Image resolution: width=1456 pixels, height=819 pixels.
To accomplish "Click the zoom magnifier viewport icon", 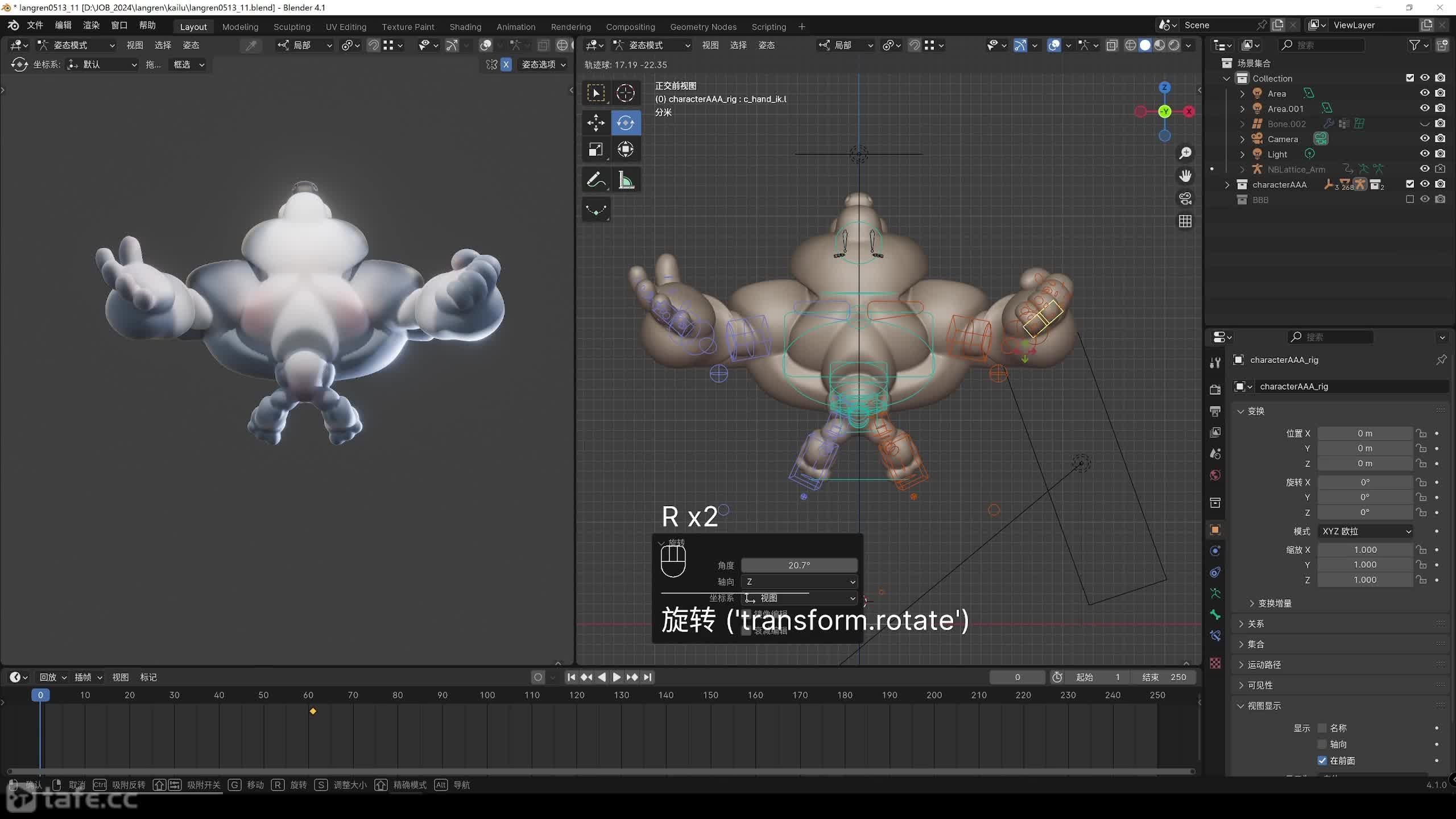I will tap(1185, 153).
